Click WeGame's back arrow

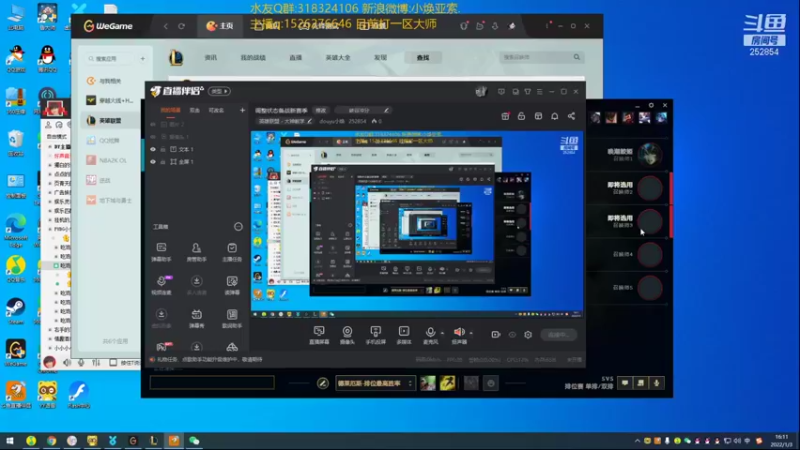[x=165, y=26]
